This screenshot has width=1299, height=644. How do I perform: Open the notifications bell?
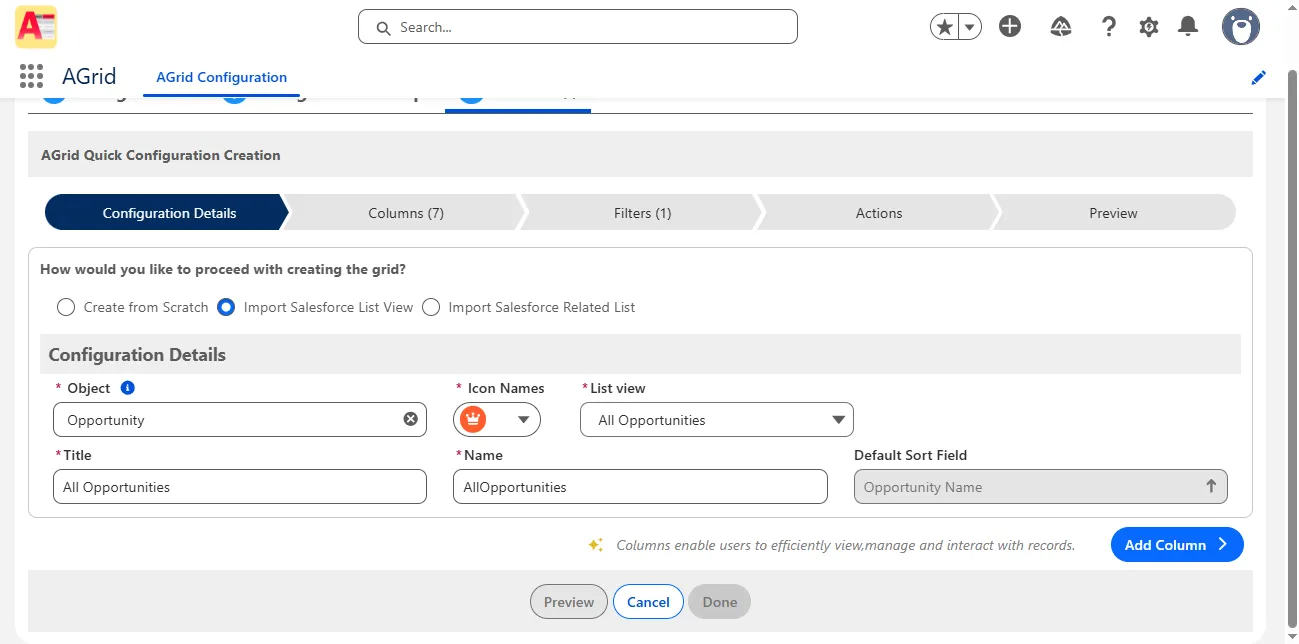pyautogui.click(x=1188, y=27)
